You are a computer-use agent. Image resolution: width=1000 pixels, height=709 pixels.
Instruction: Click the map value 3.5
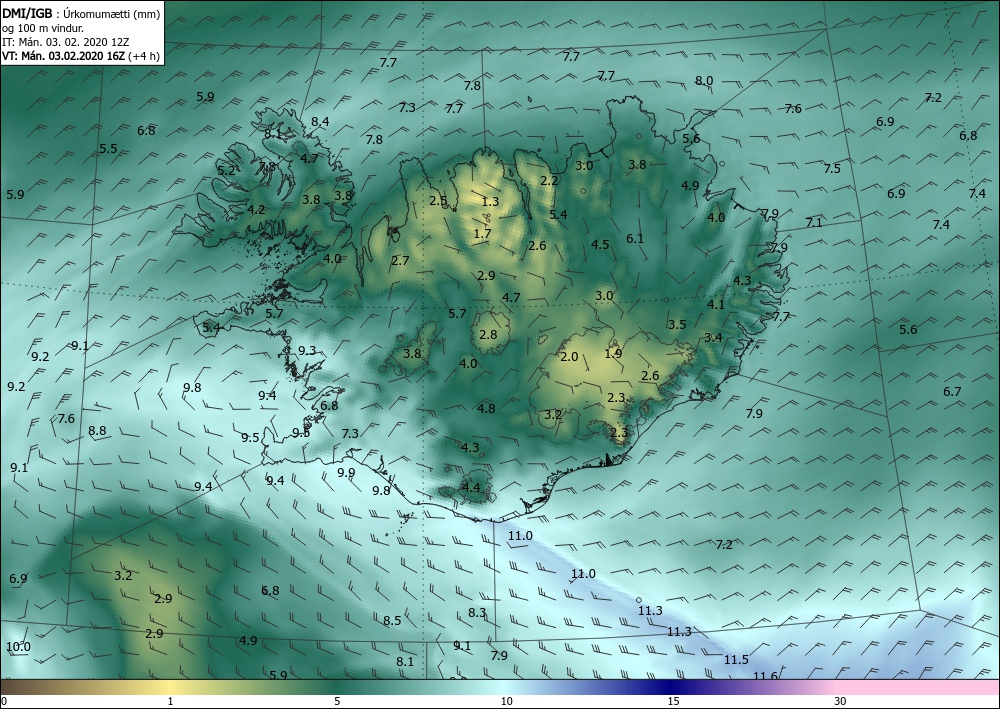coord(677,325)
